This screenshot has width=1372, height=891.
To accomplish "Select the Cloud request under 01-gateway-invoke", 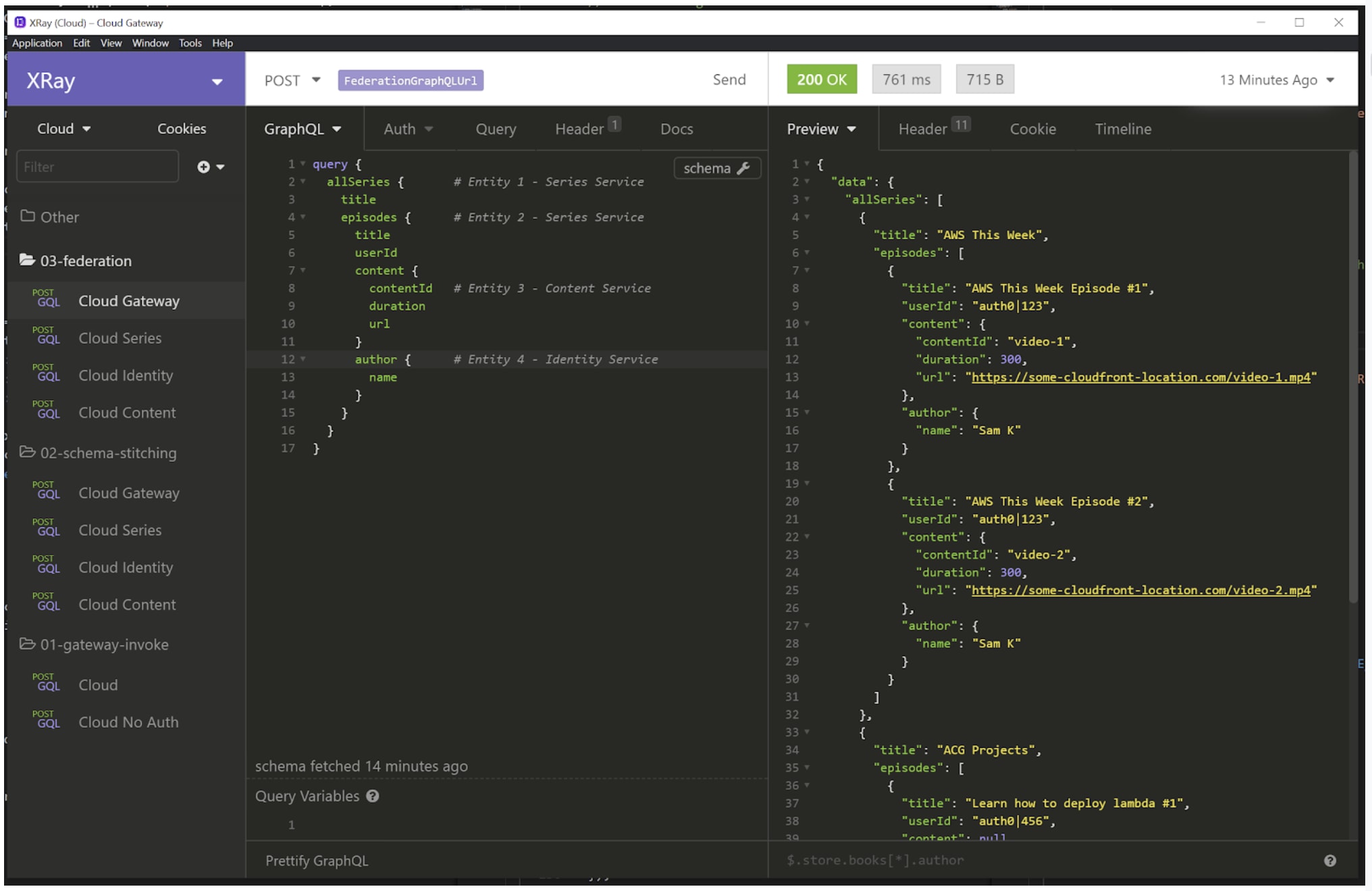I will coord(126,684).
